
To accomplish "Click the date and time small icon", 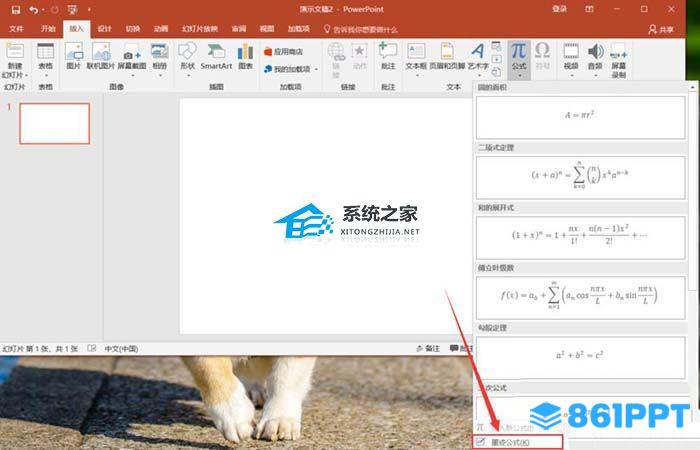I will (496, 46).
